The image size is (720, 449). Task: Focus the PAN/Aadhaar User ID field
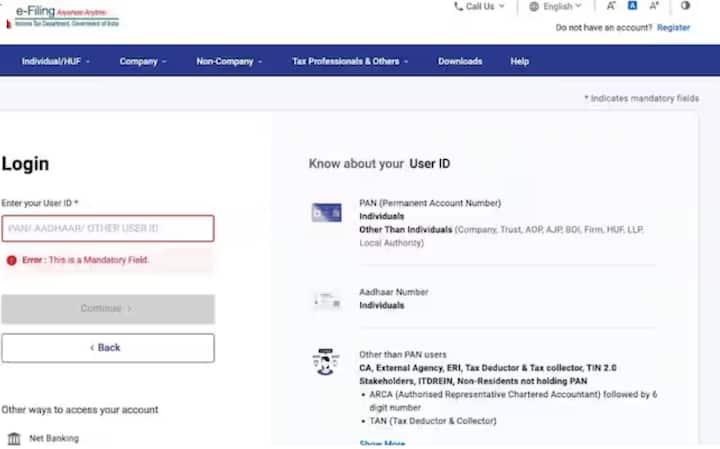(108, 229)
